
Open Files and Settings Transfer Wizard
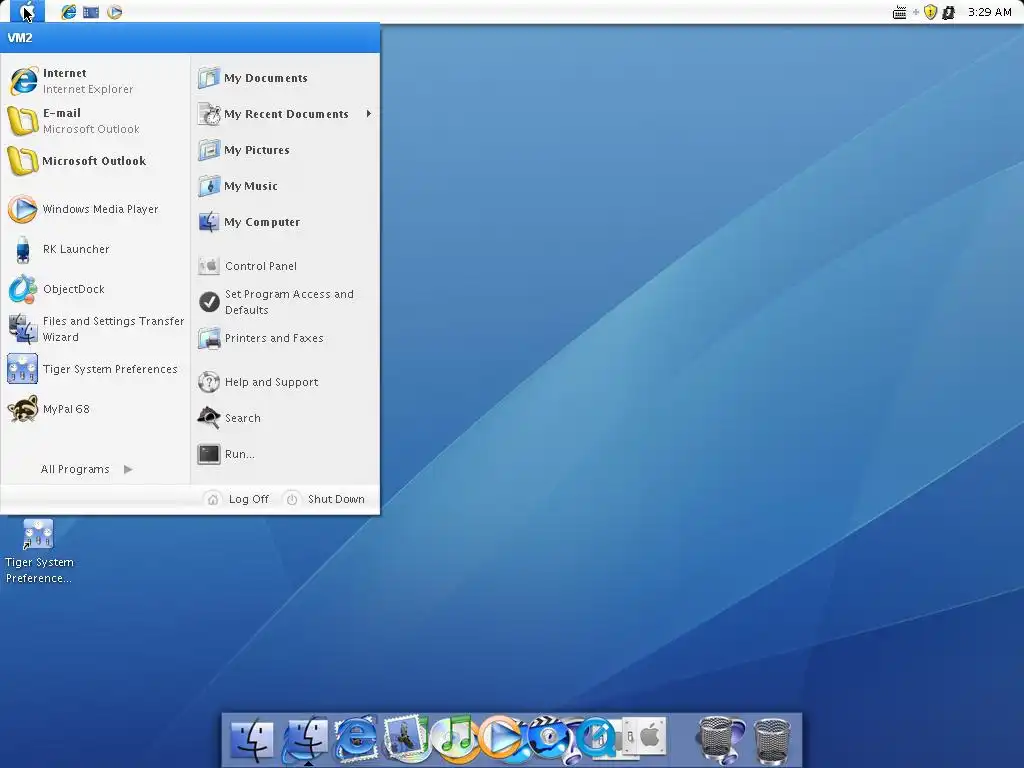click(95, 328)
